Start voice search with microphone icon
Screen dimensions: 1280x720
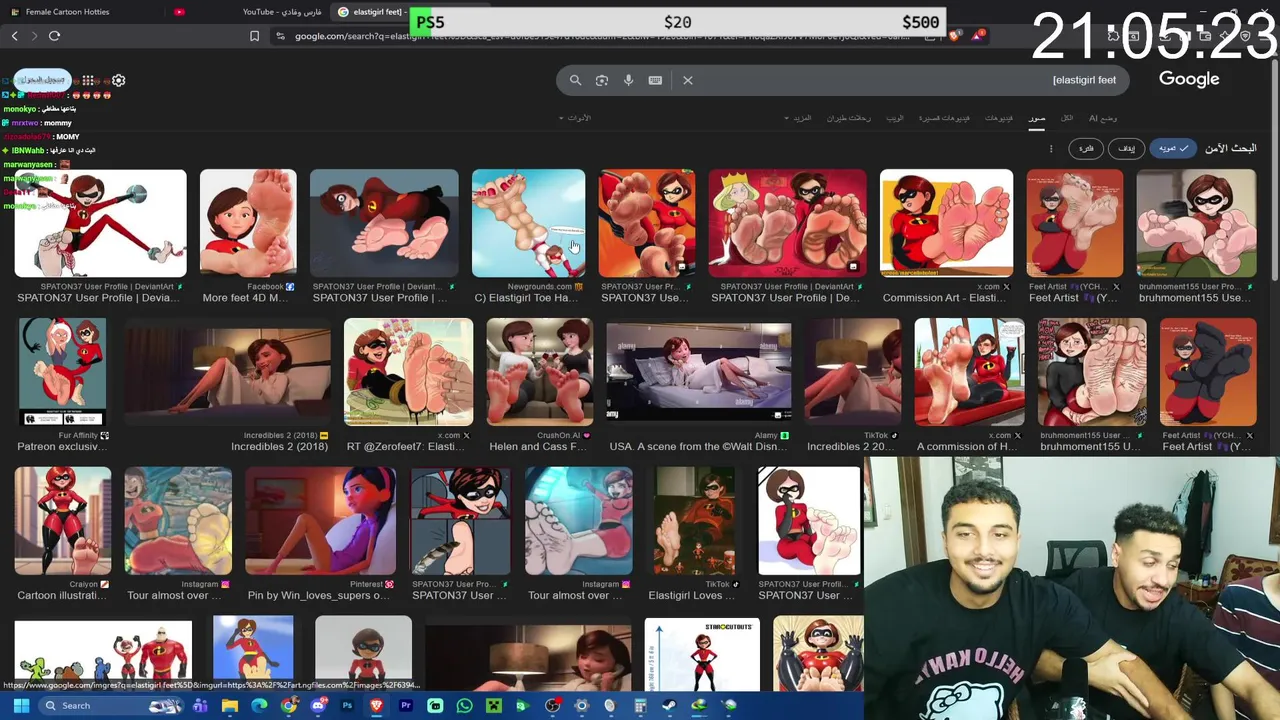(628, 80)
